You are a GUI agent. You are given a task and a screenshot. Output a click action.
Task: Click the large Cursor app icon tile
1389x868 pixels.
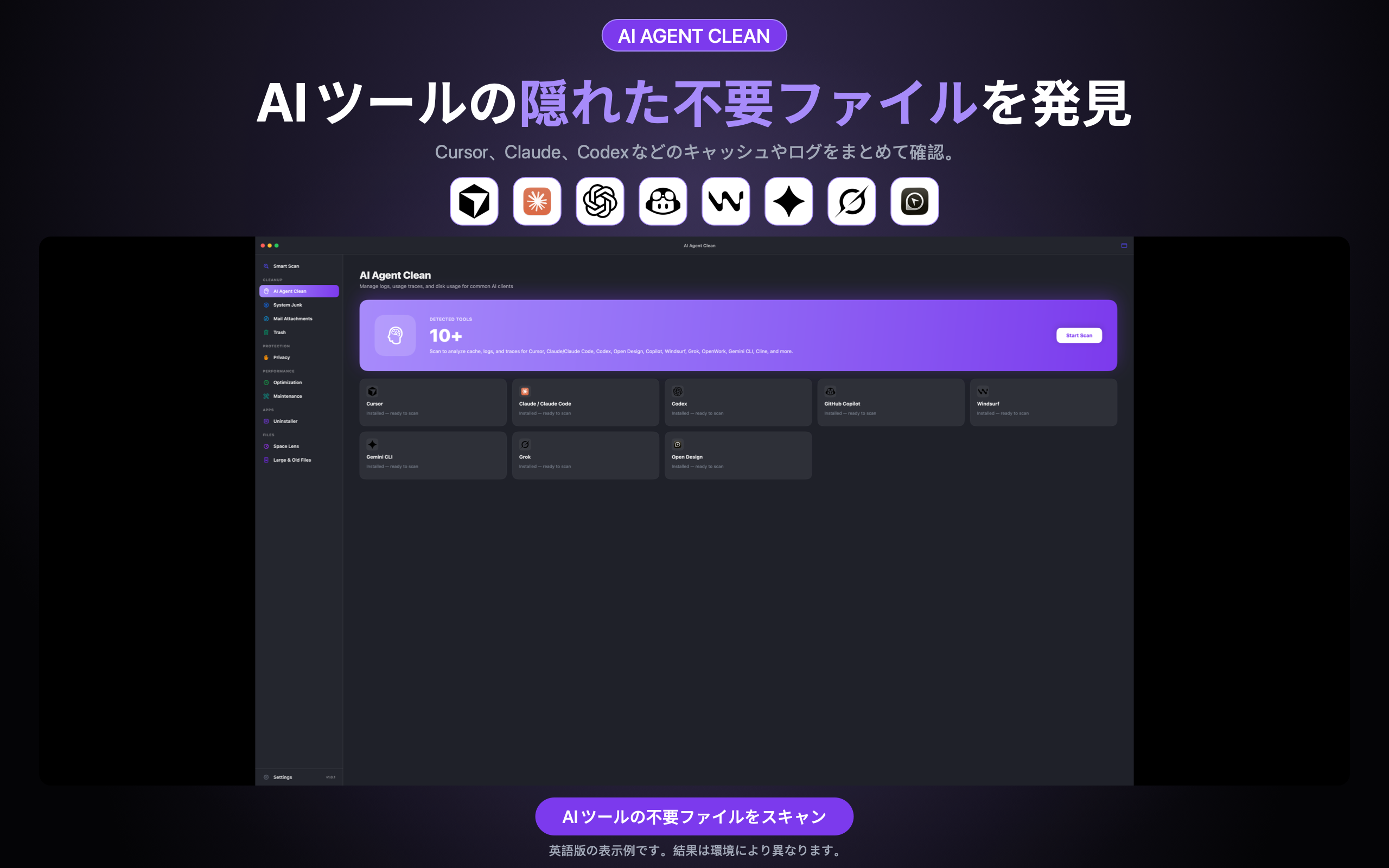pos(474,201)
